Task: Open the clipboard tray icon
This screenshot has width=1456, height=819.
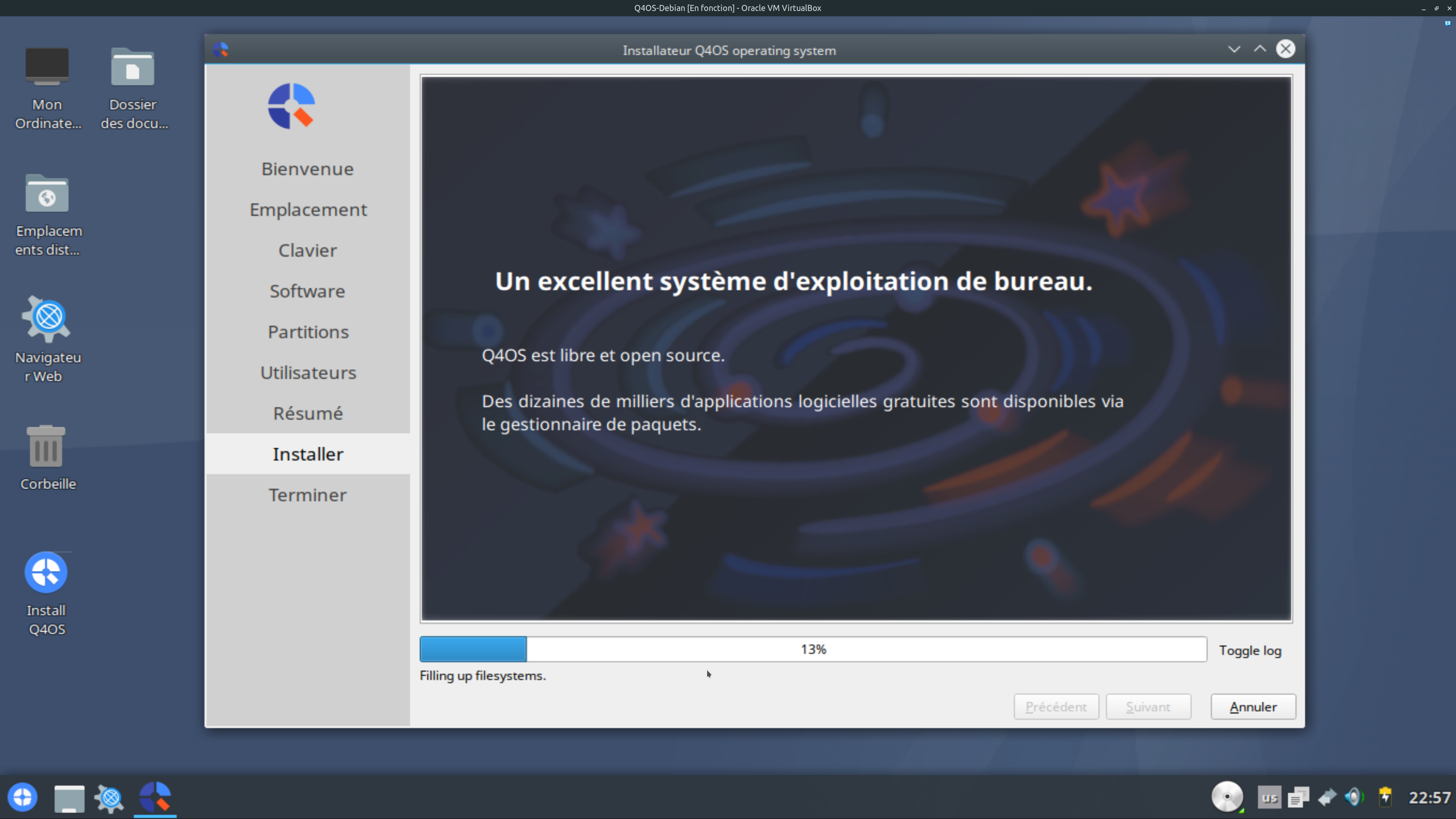Action: tap(1298, 797)
